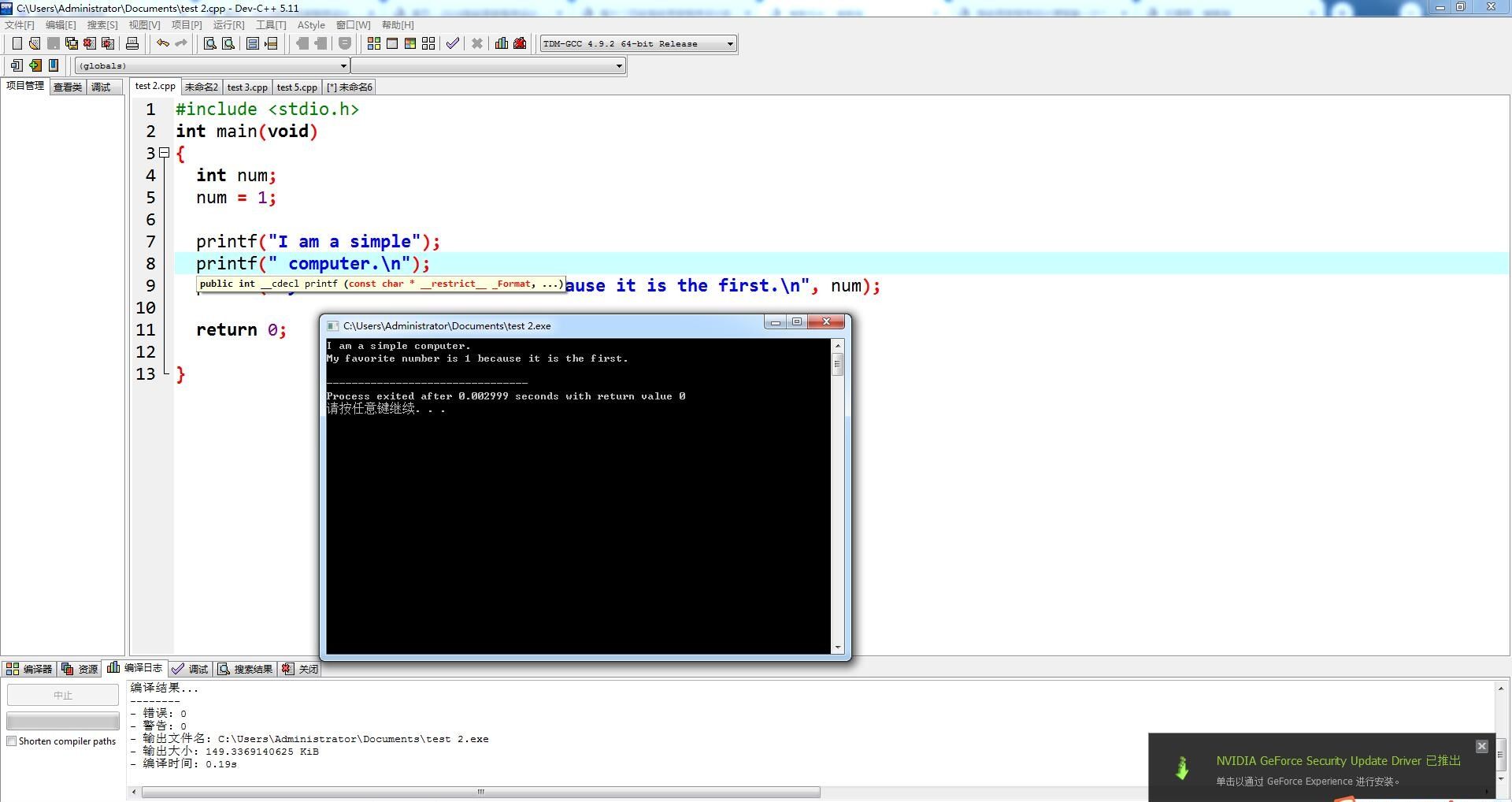Click the Undo arrow icon

163,43
